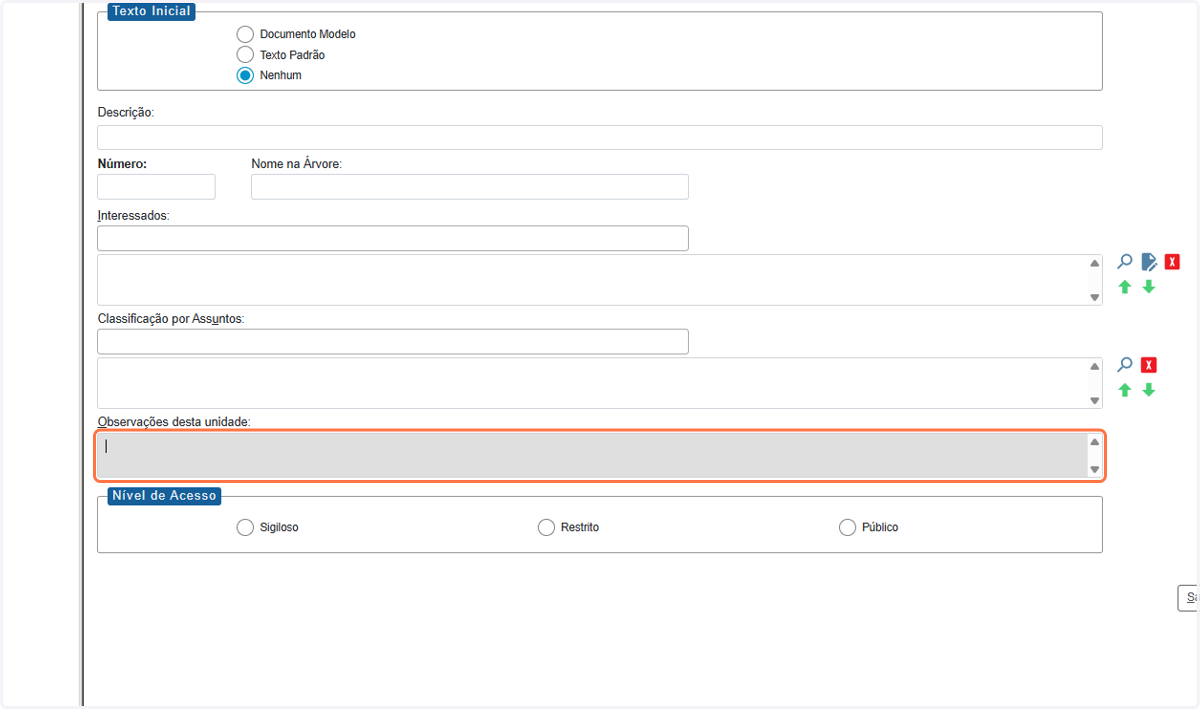This screenshot has width=1200, height=709.
Task: Click the Texto Inicial section header
Action: pos(150,12)
